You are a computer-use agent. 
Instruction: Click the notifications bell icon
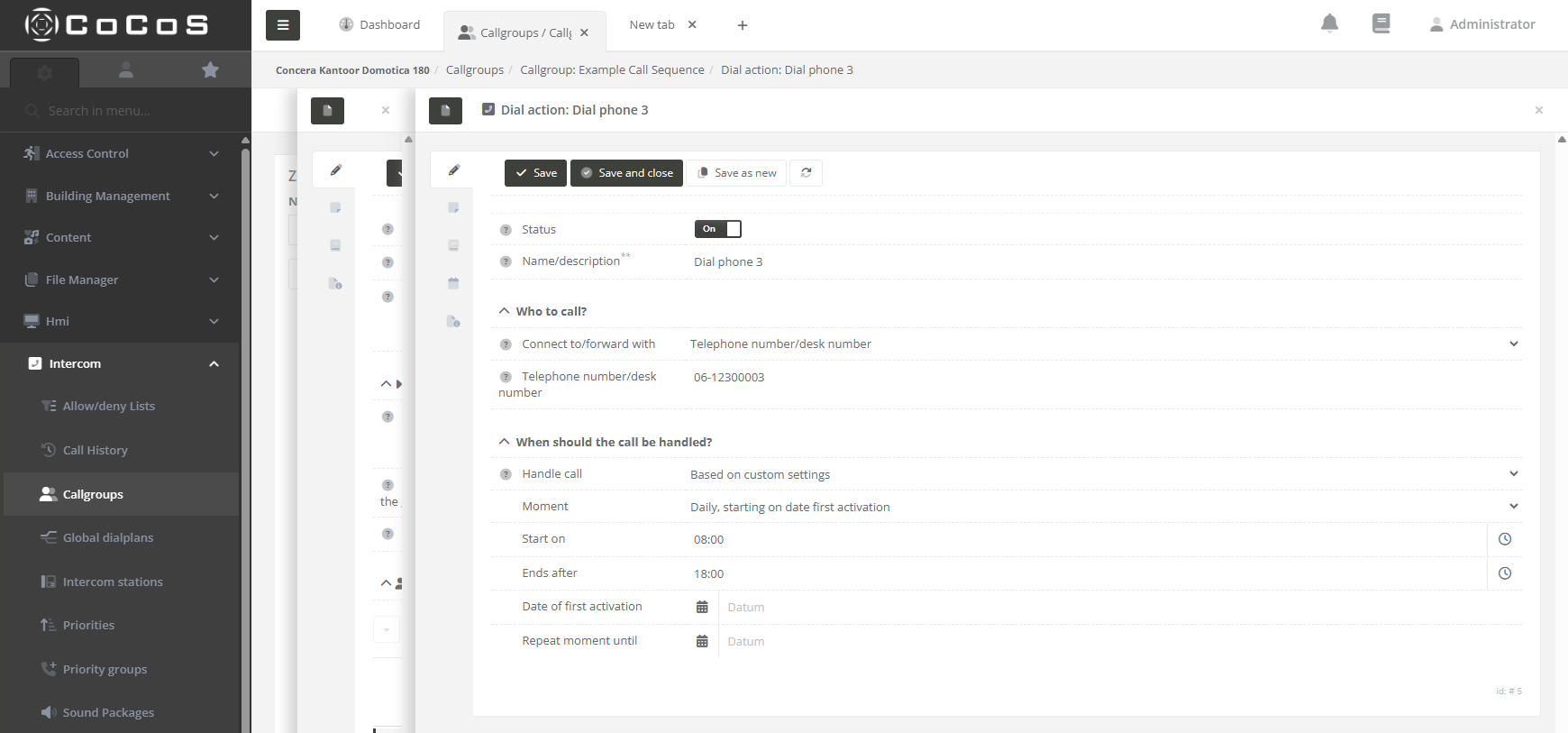(1329, 24)
